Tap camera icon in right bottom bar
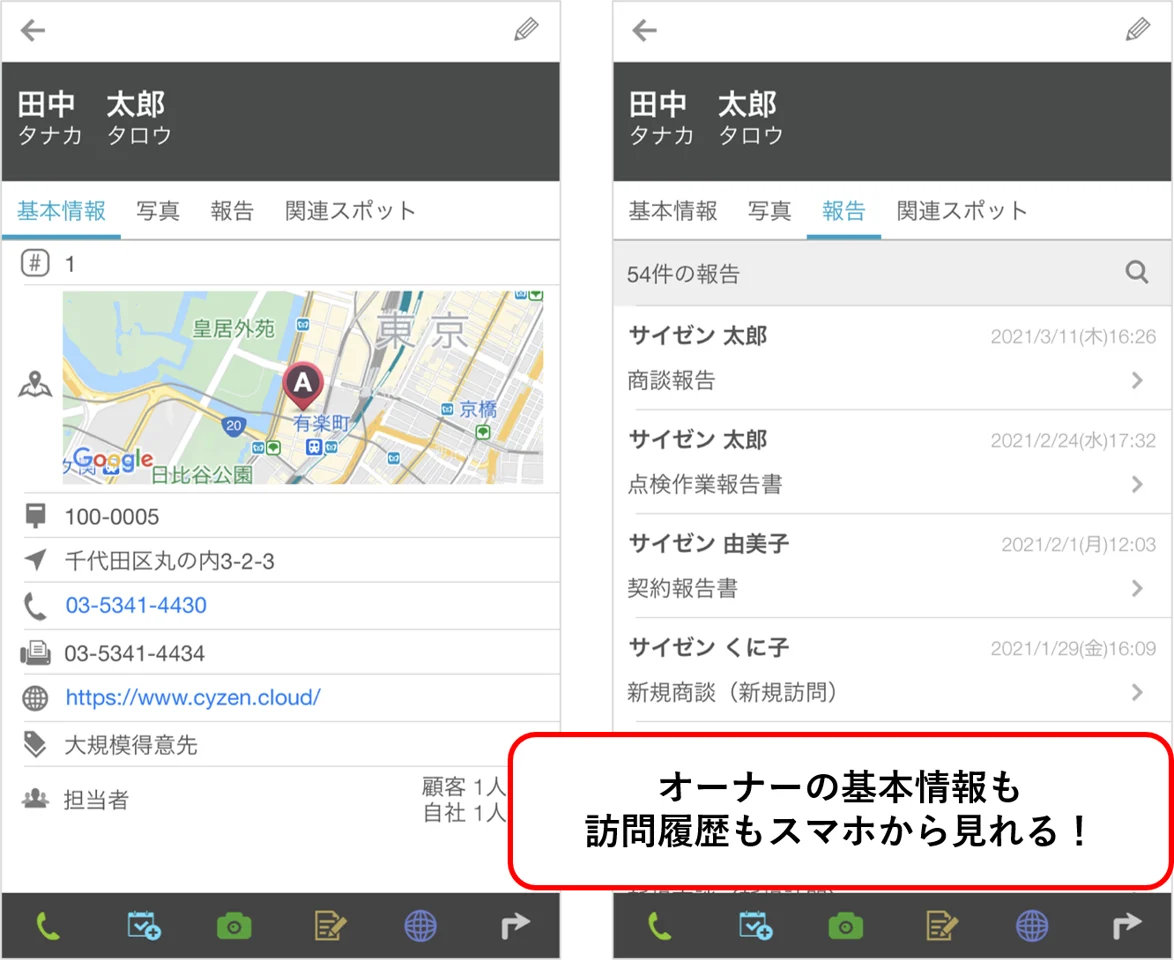The image size is (1174, 960). coord(846,927)
